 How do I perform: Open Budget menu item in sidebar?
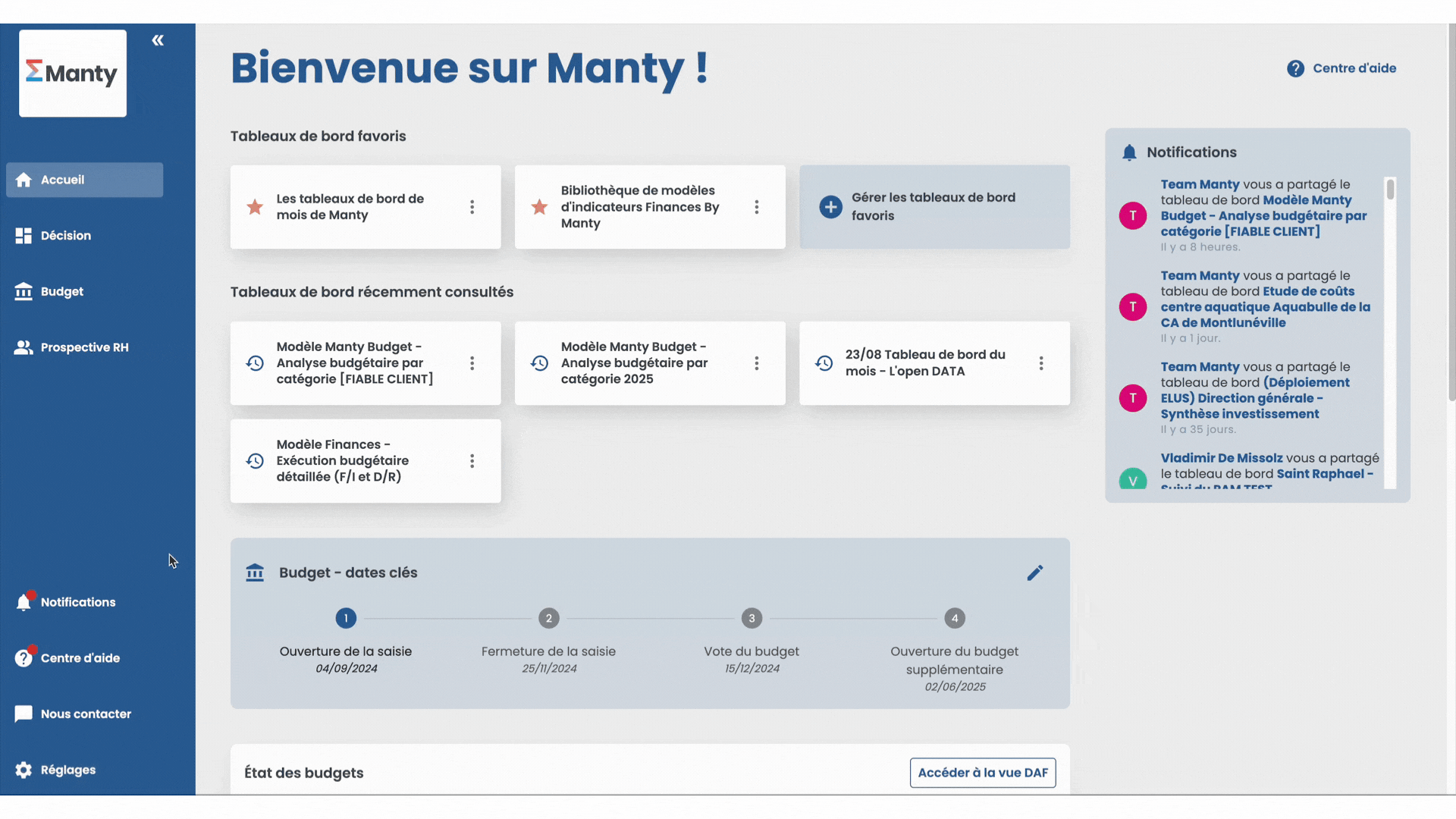[84, 292]
